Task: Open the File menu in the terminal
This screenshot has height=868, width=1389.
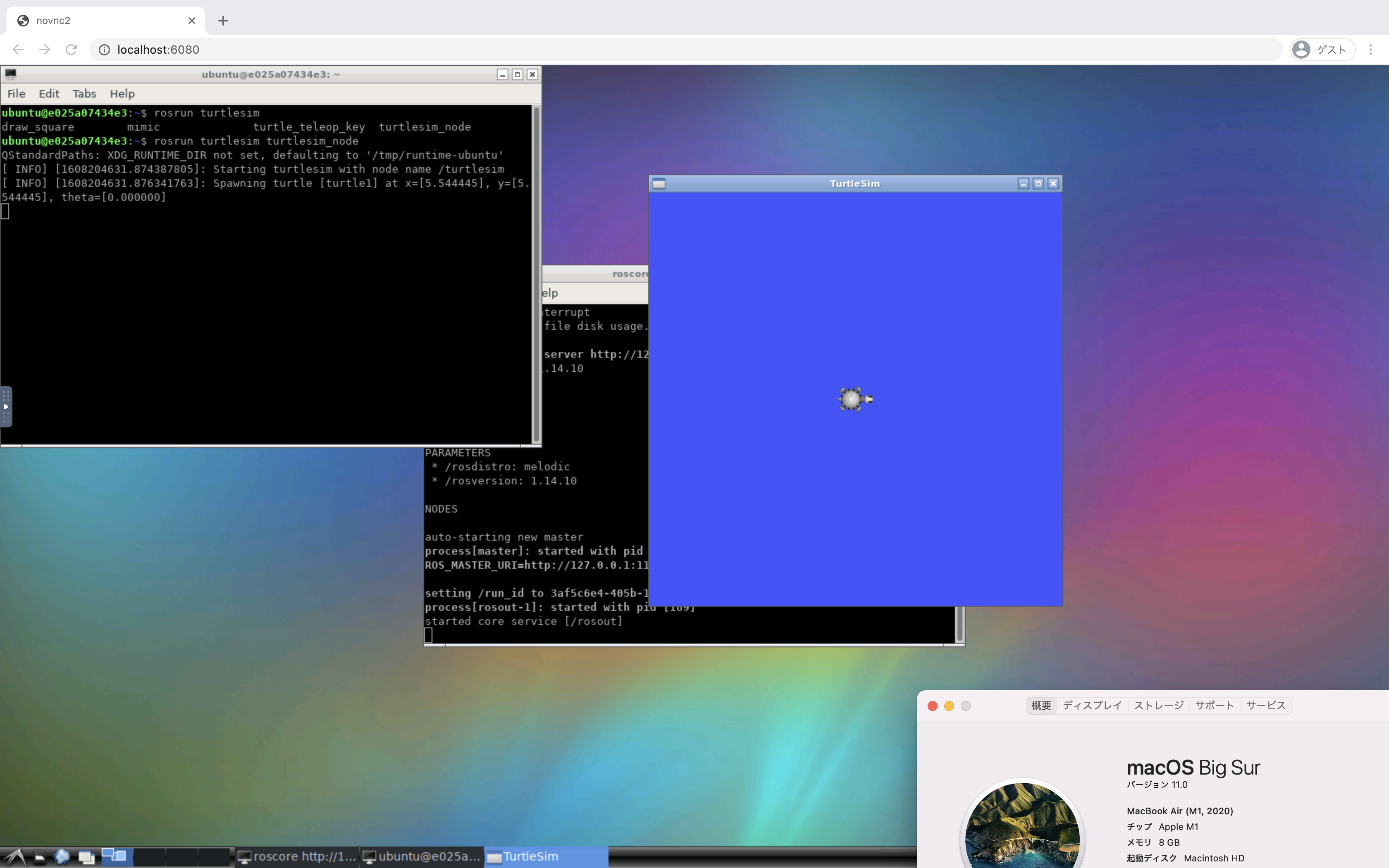Action: click(16, 93)
